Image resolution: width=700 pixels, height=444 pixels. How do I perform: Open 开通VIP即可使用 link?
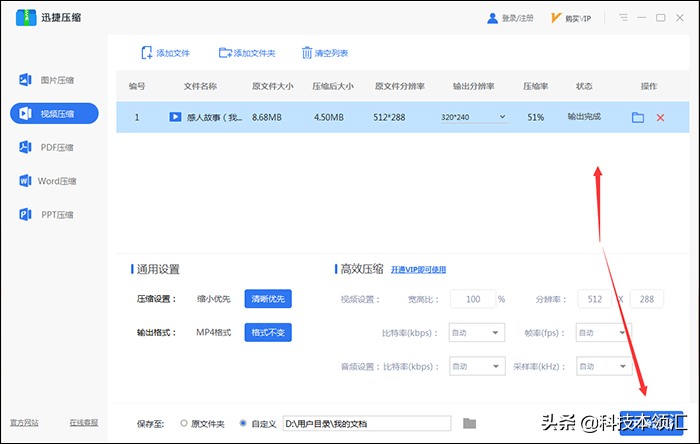pos(418,270)
